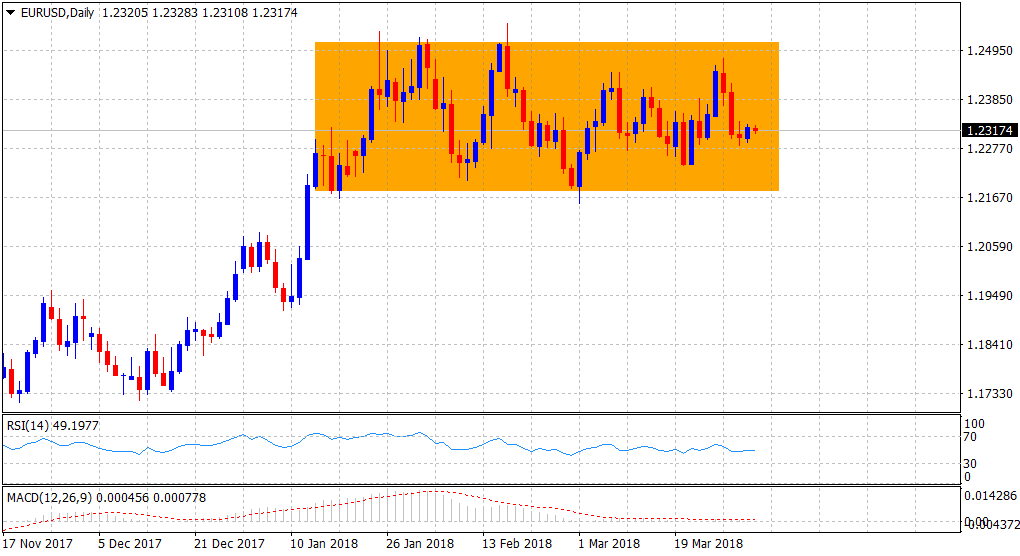1020x556 pixels.
Task: Click the RSI 30 level label
Action: point(970,464)
